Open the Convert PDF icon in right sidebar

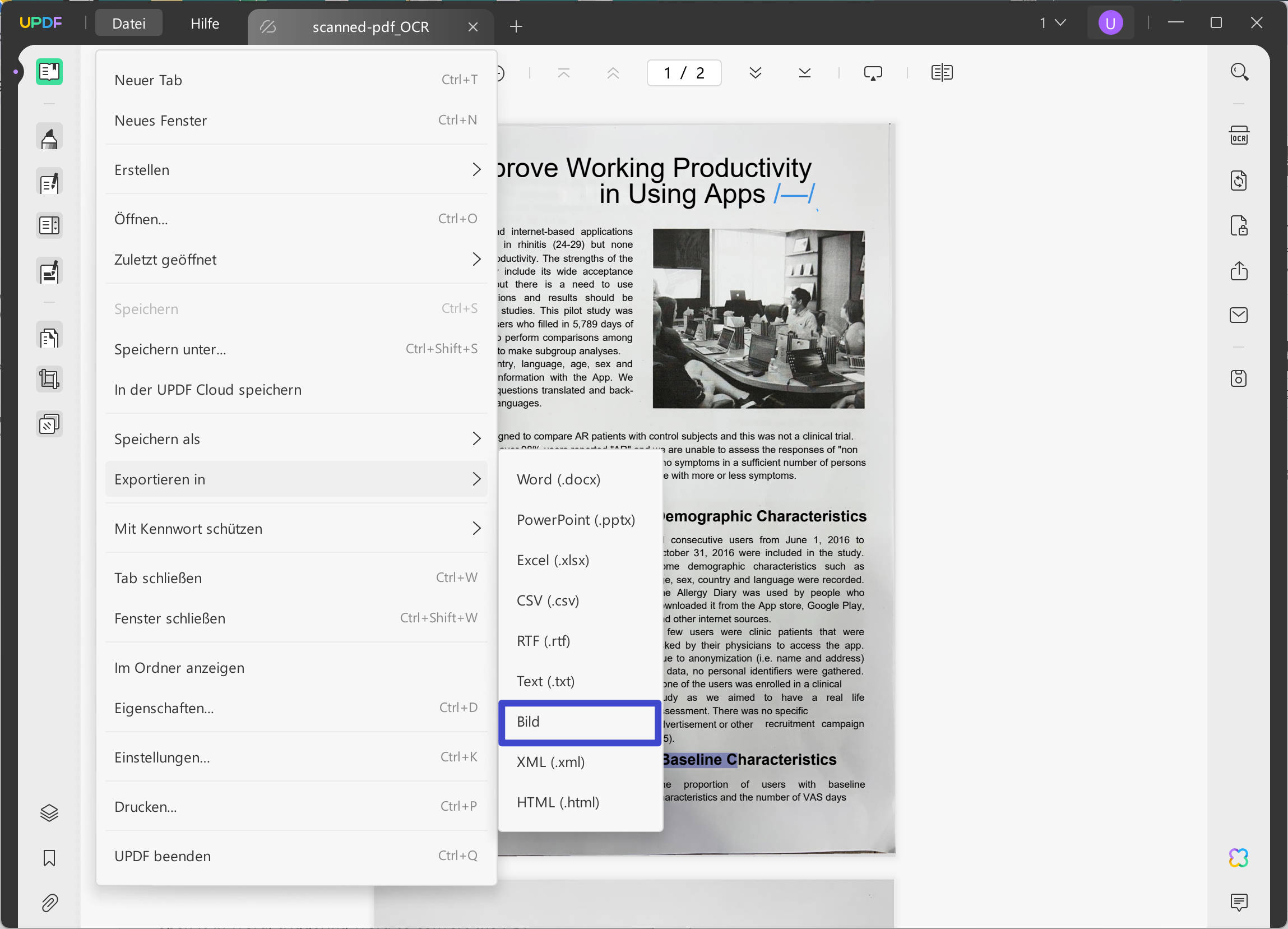(1239, 181)
